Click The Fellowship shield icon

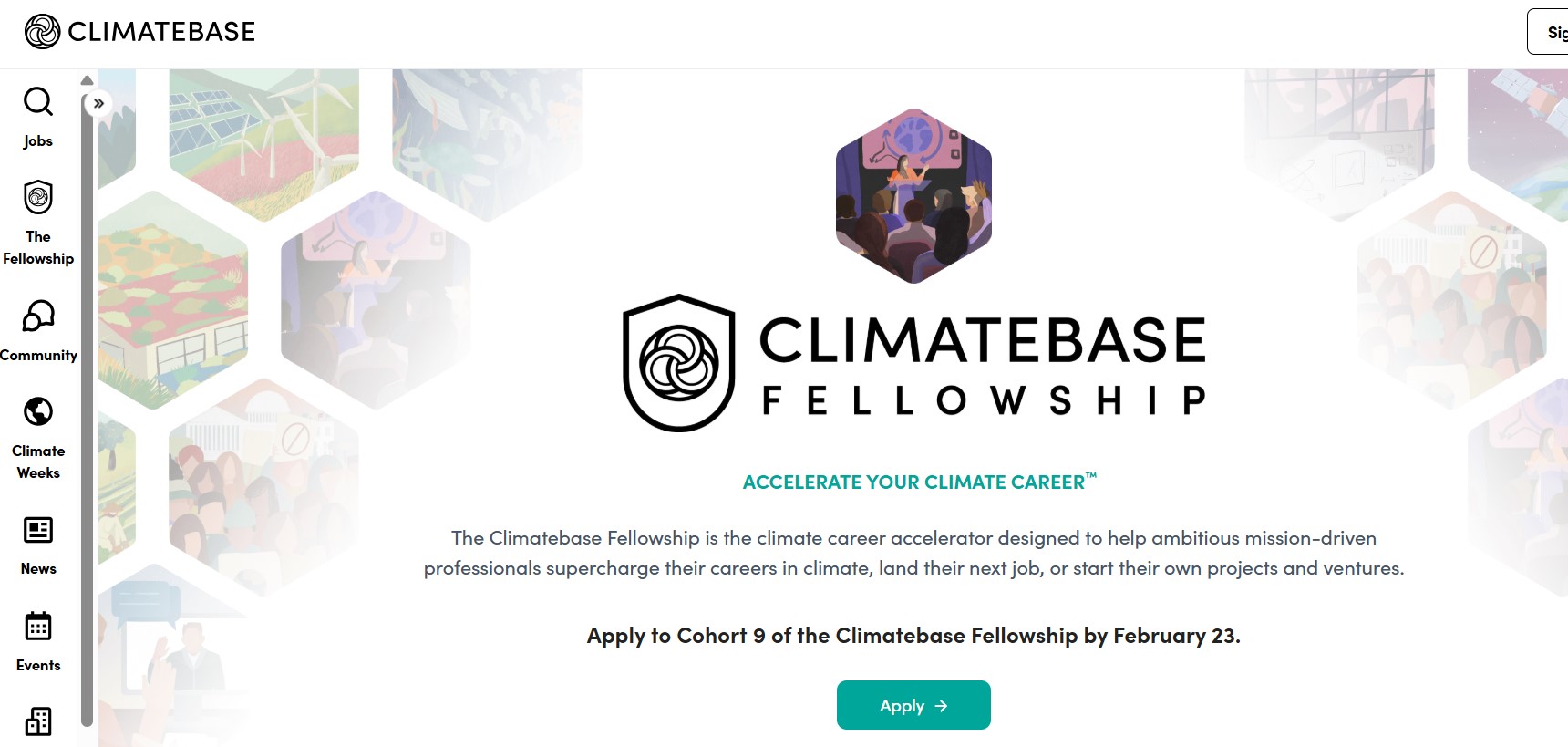pyautogui.click(x=37, y=198)
